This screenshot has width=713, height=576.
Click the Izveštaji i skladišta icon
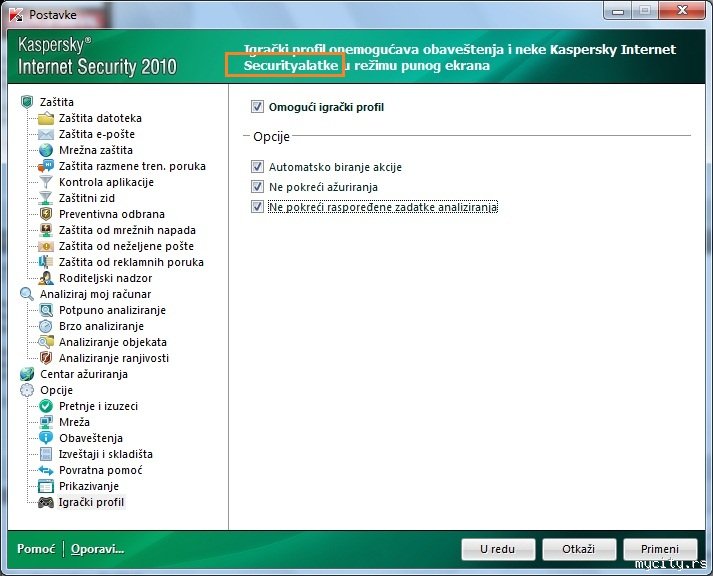46,454
